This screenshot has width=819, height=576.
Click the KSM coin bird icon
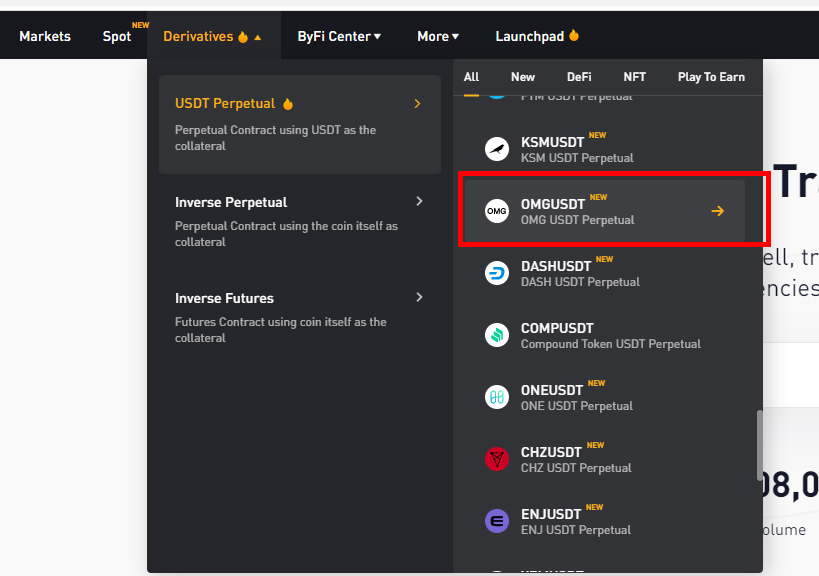(497, 149)
